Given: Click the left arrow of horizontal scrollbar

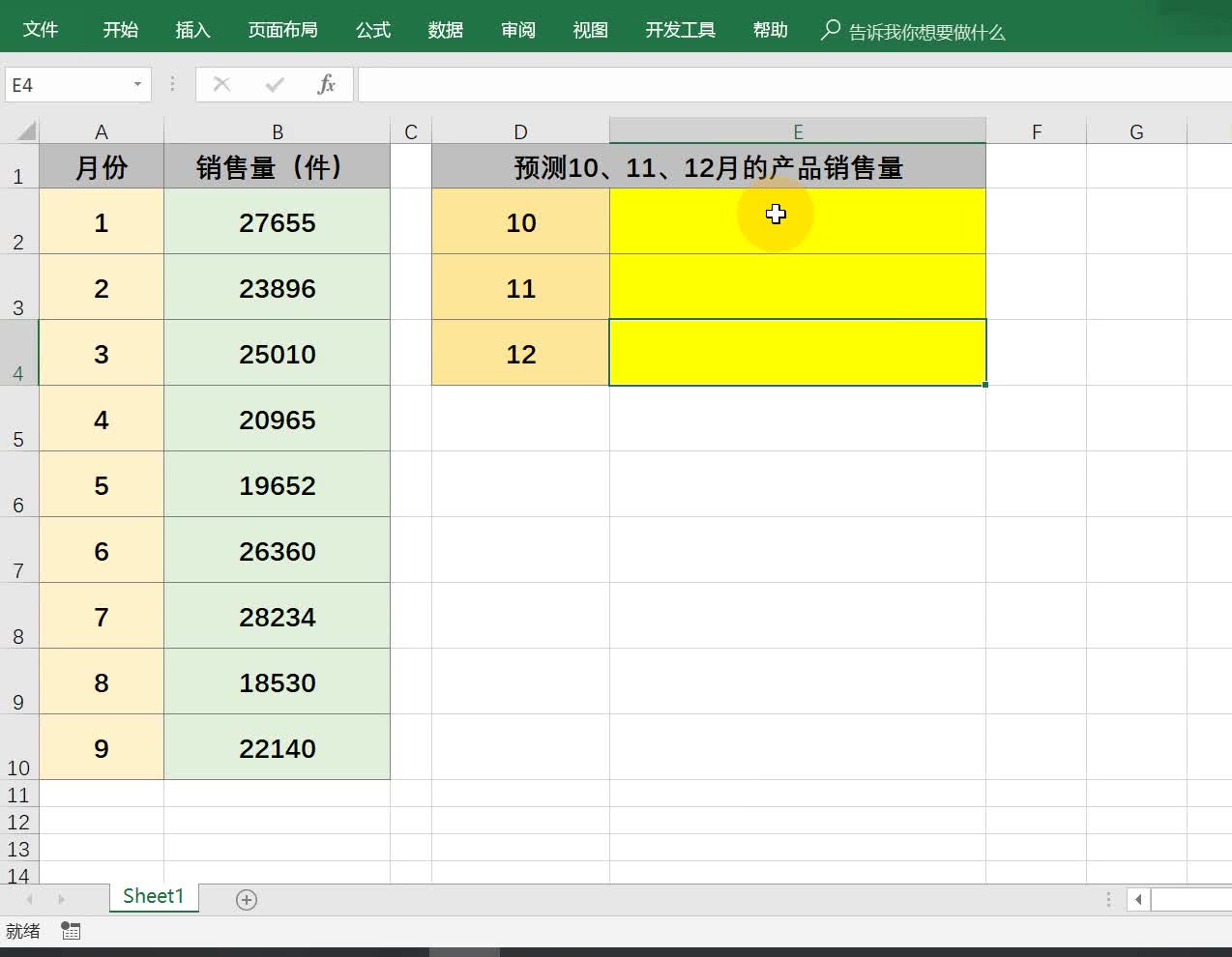Looking at the screenshot, I should [x=1137, y=899].
